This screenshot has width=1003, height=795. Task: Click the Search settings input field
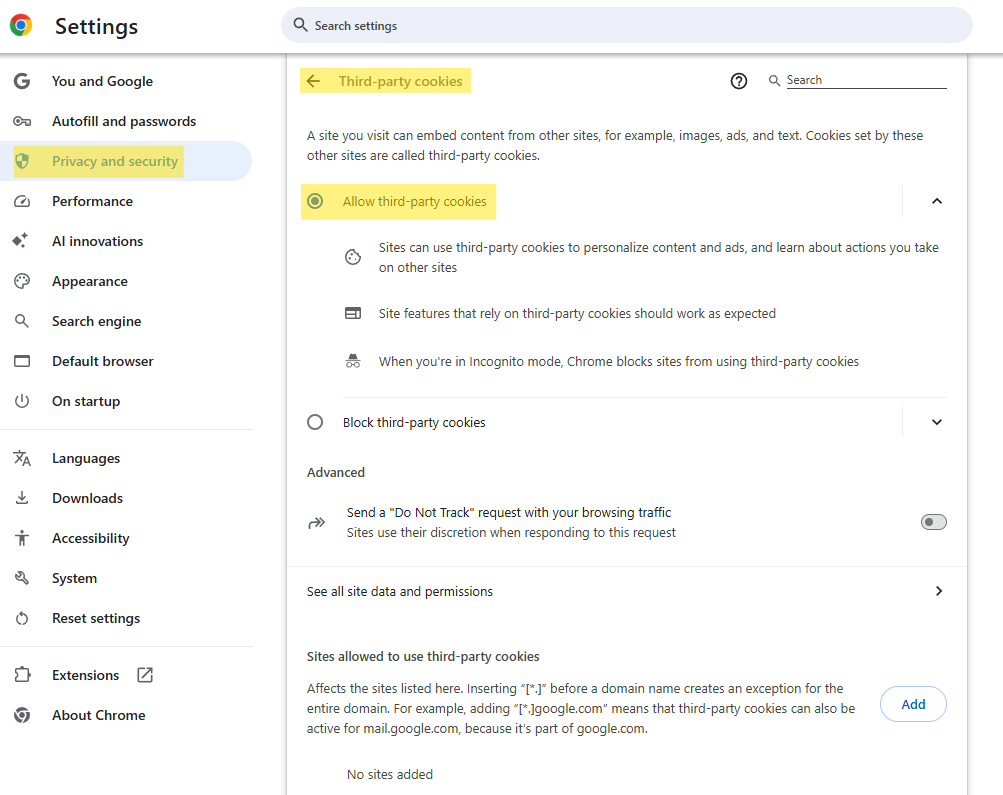(x=627, y=26)
